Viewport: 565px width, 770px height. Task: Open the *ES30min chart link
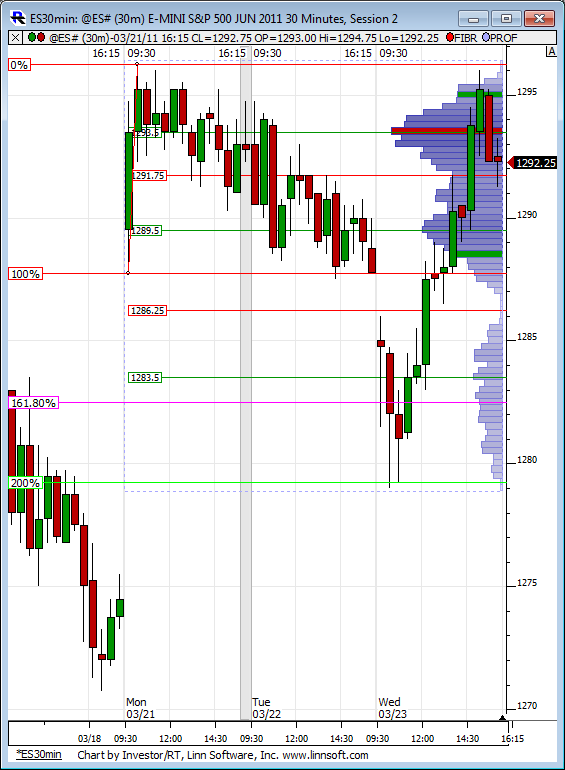pos(39,754)
